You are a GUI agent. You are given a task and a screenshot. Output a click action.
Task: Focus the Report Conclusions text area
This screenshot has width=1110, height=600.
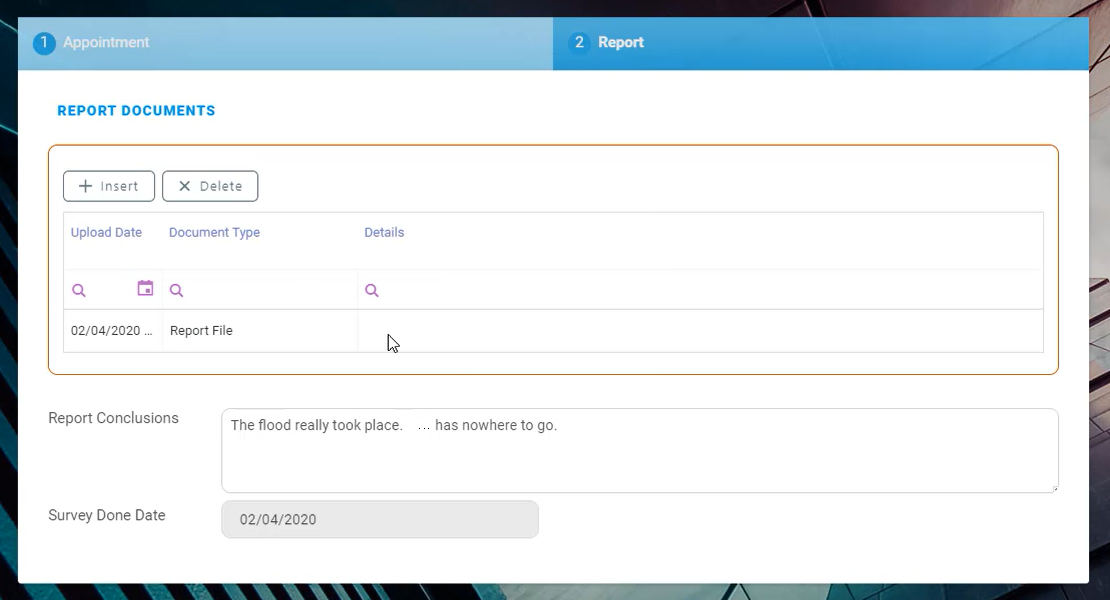click(639, 455)
